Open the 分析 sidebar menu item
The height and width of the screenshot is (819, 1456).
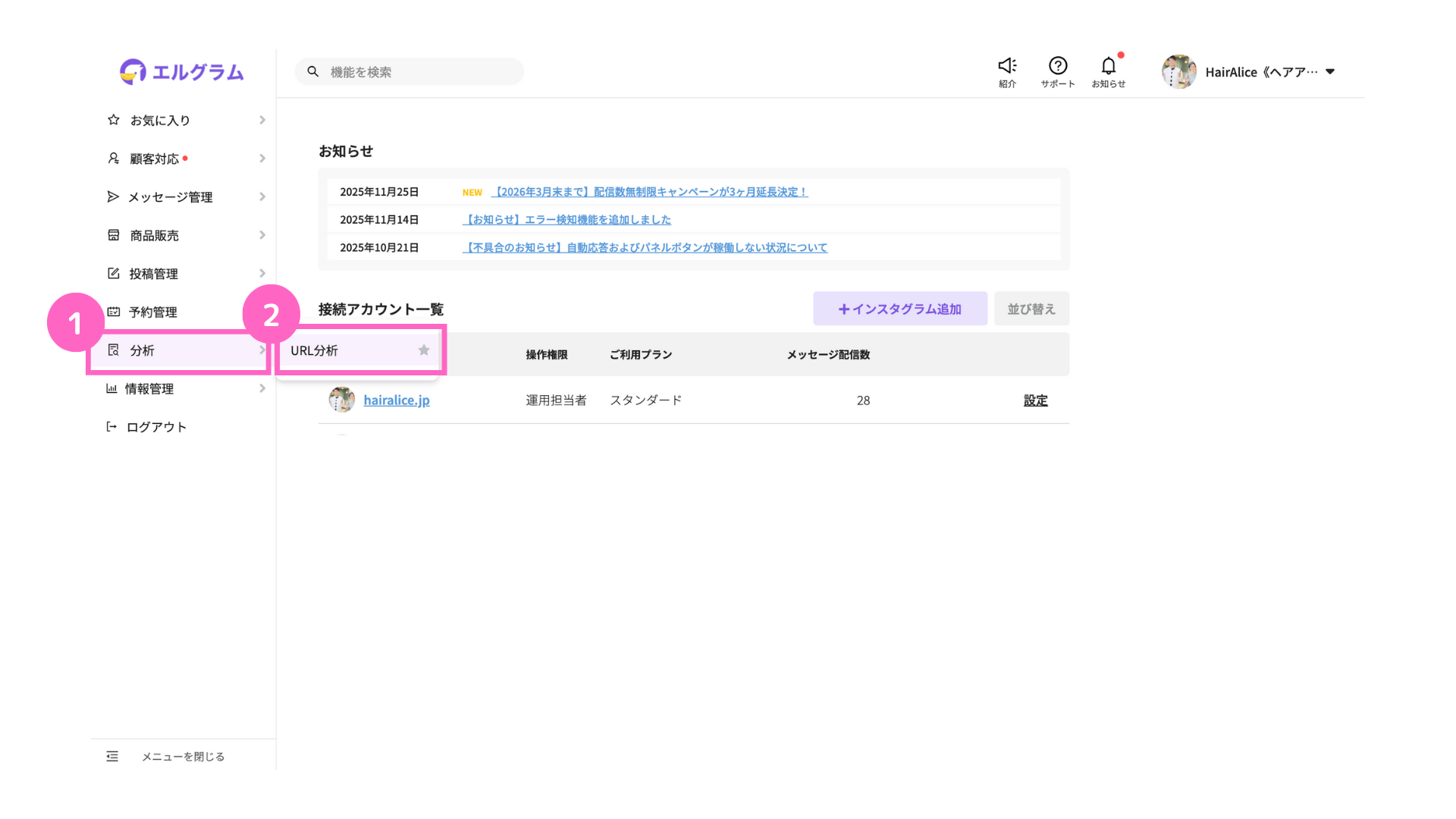click(143, 350)
